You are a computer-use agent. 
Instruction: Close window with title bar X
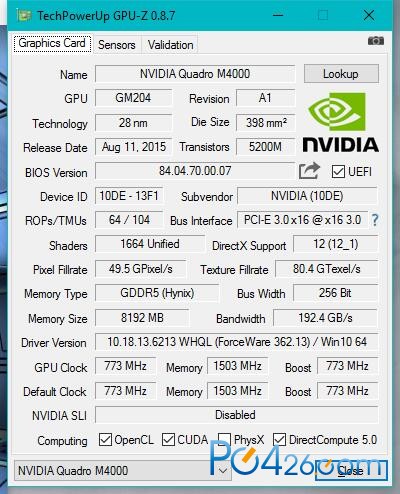coord(369,15)
